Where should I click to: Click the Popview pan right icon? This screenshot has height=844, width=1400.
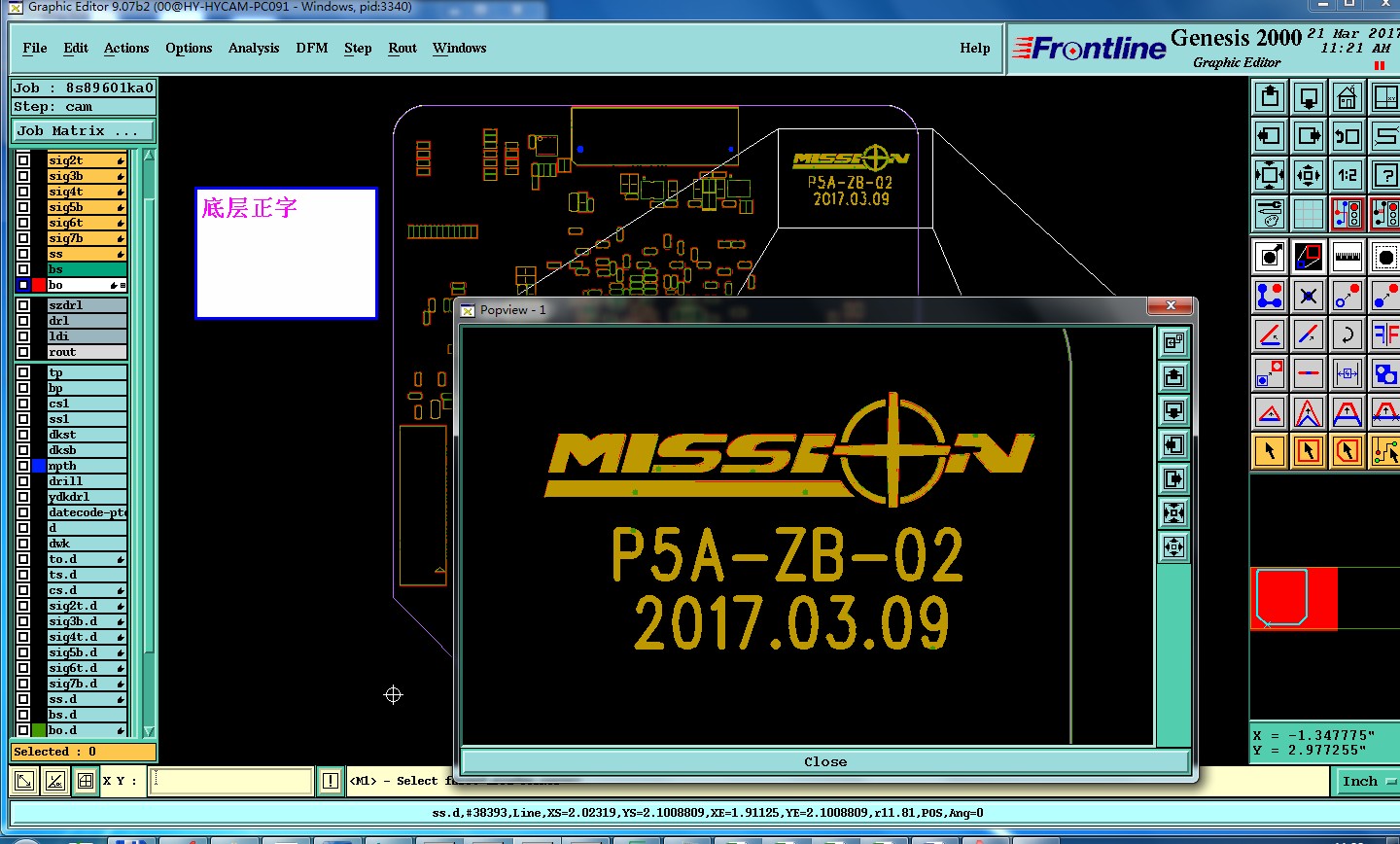[1174, 478]
